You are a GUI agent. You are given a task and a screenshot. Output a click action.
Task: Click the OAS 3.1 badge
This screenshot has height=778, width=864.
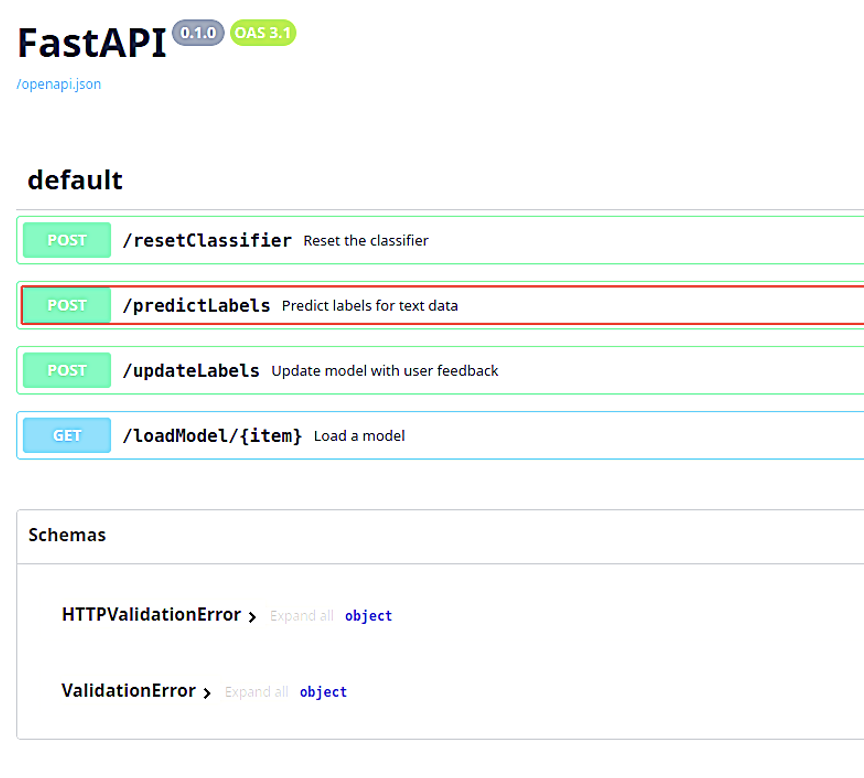263,33
